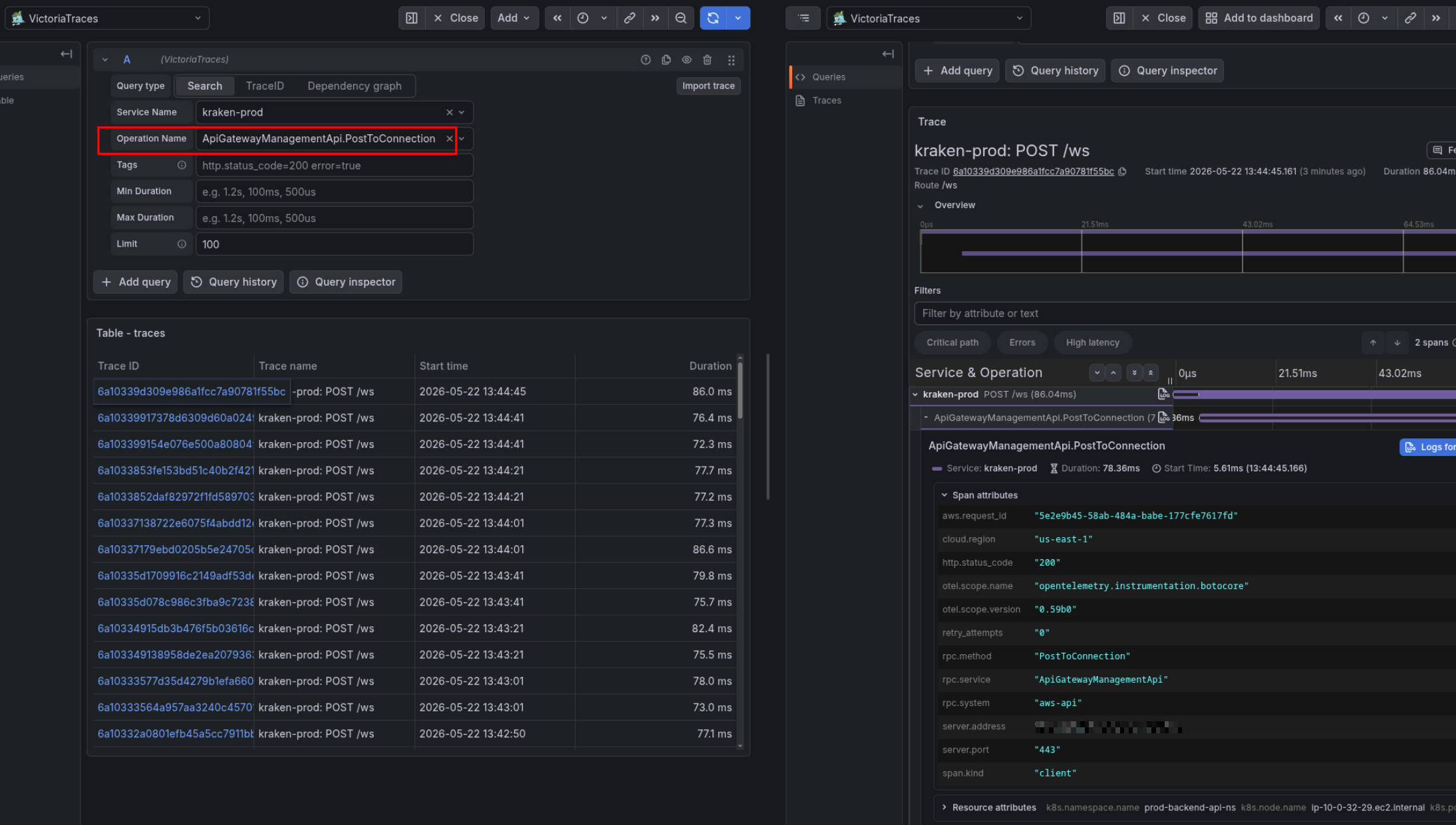1456x825 pixels.
Task: Click the split pane icon beside left Close
Action: [x=412, y=18]
